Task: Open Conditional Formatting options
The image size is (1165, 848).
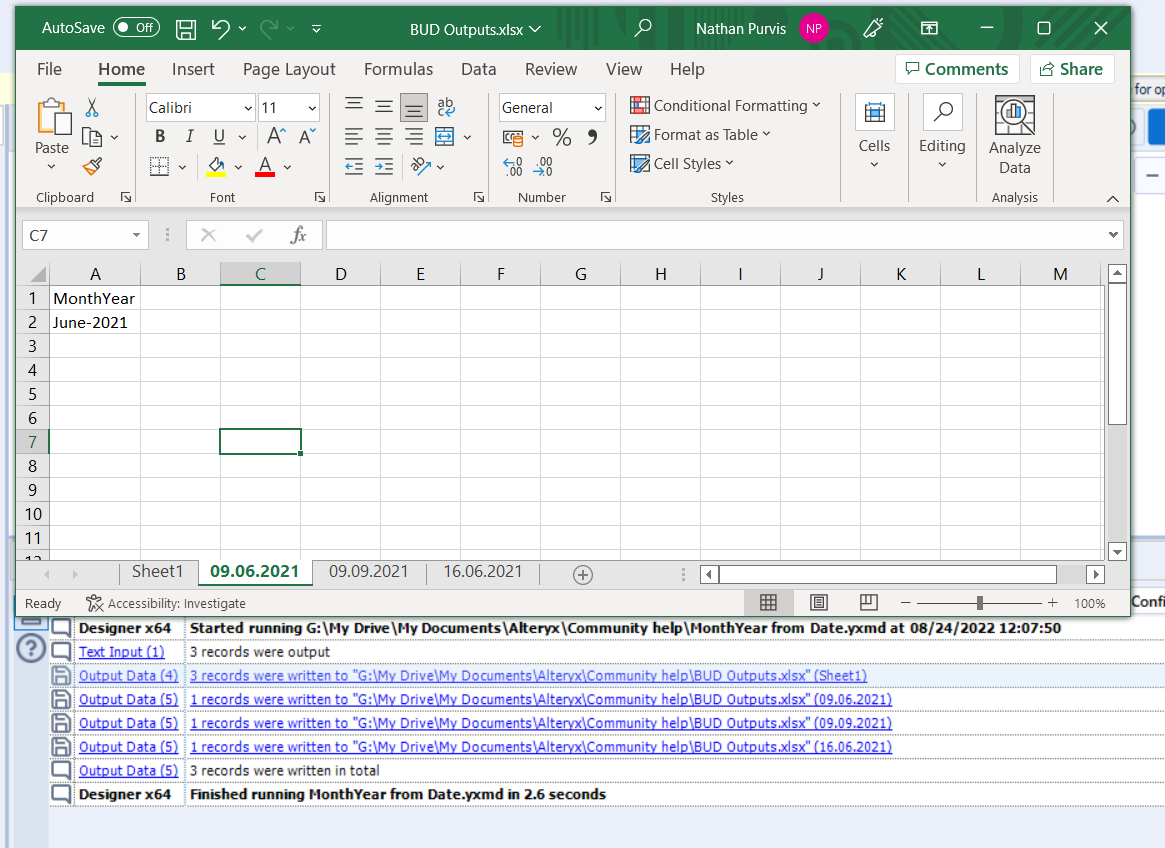Action: coord(727,105)
